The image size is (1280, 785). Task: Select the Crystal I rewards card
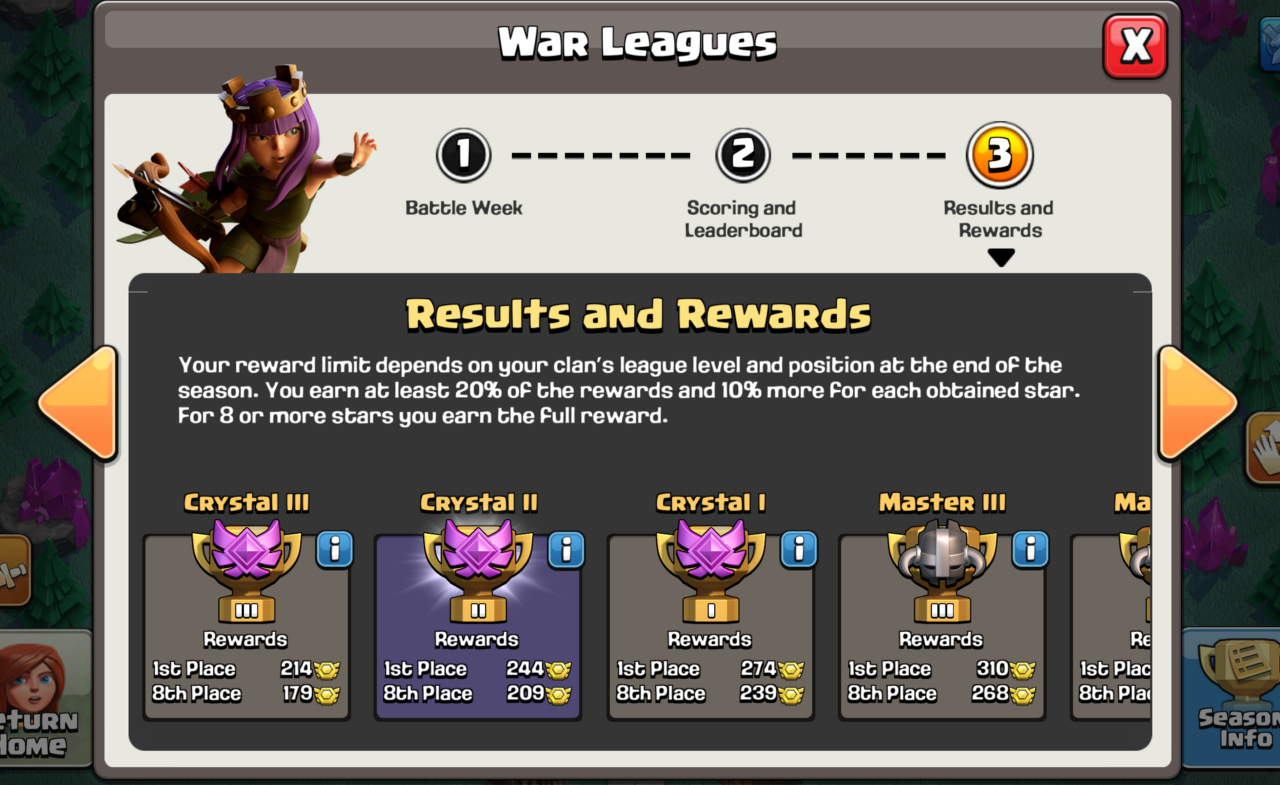pyautogui.click(x=710, y=627)
